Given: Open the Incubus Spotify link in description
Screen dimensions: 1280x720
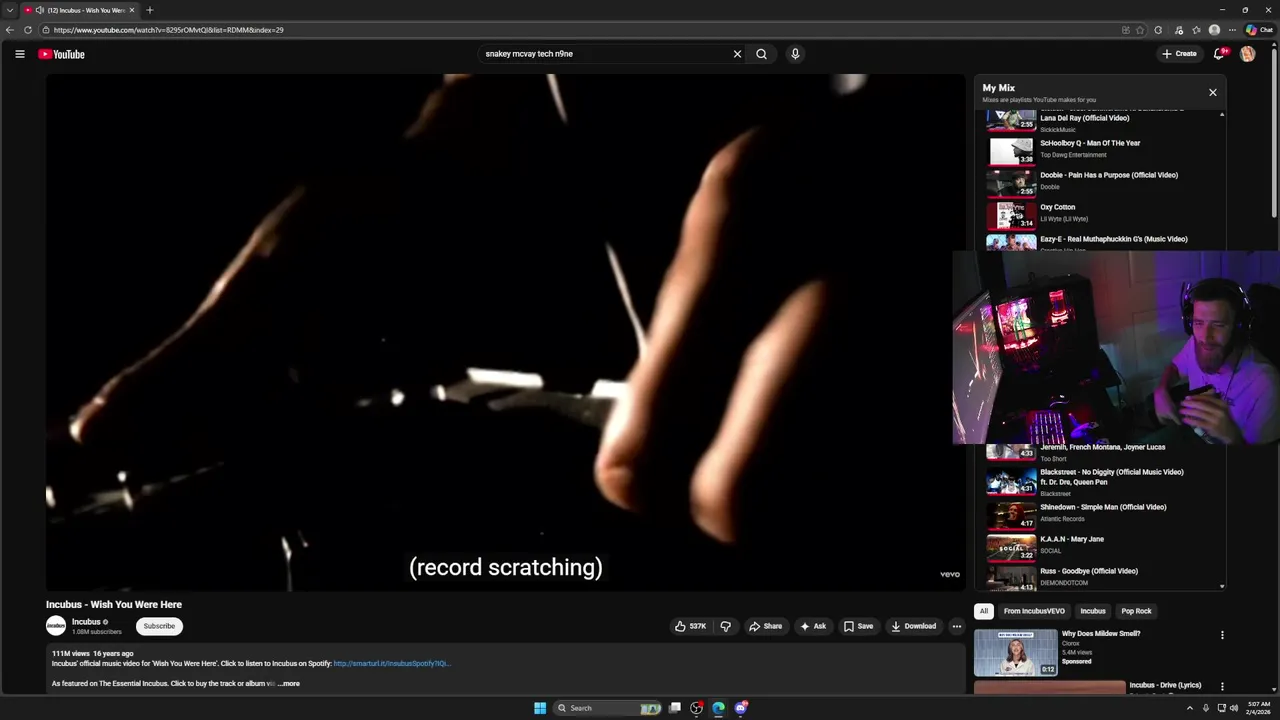Looking at the screenshot, I should (x=392, y=664).
